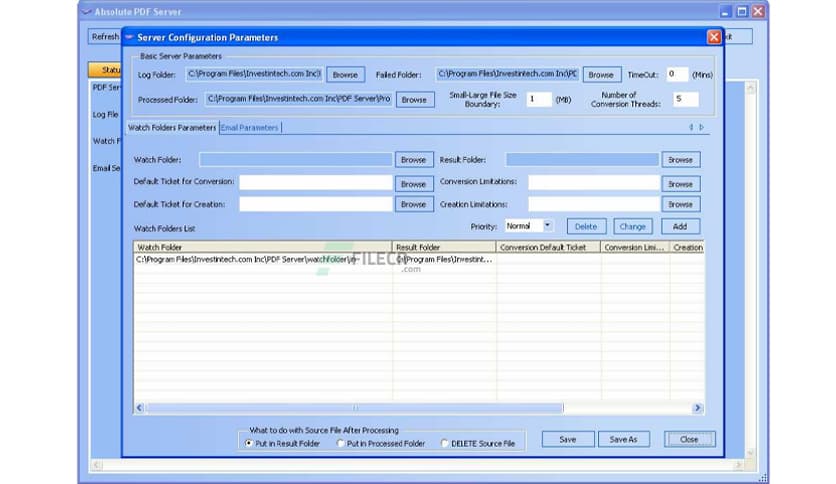
Task: Select Put in Processed Folder option
Action: (340, 443)
